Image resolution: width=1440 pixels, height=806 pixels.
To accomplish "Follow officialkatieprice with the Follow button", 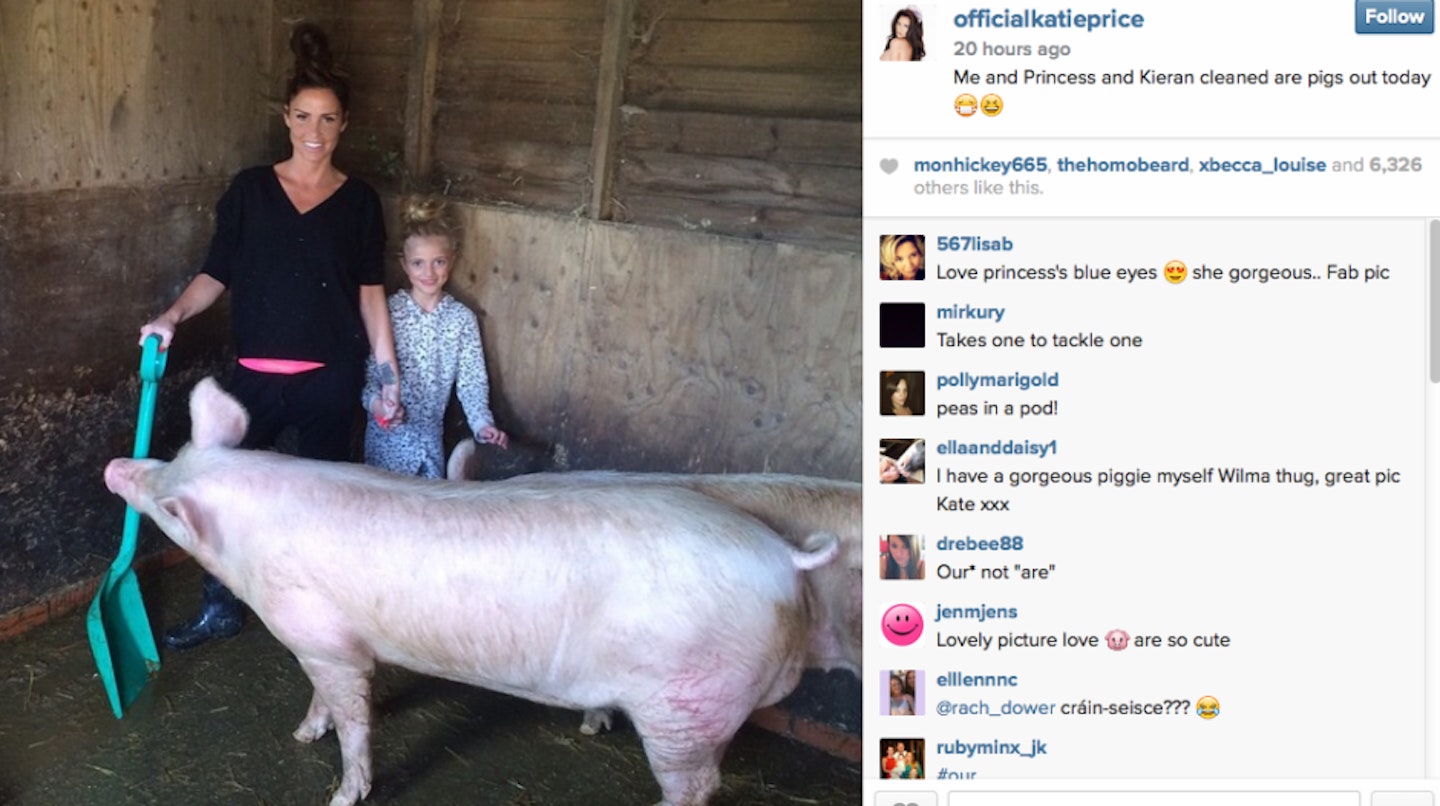I will [1394, 16].
